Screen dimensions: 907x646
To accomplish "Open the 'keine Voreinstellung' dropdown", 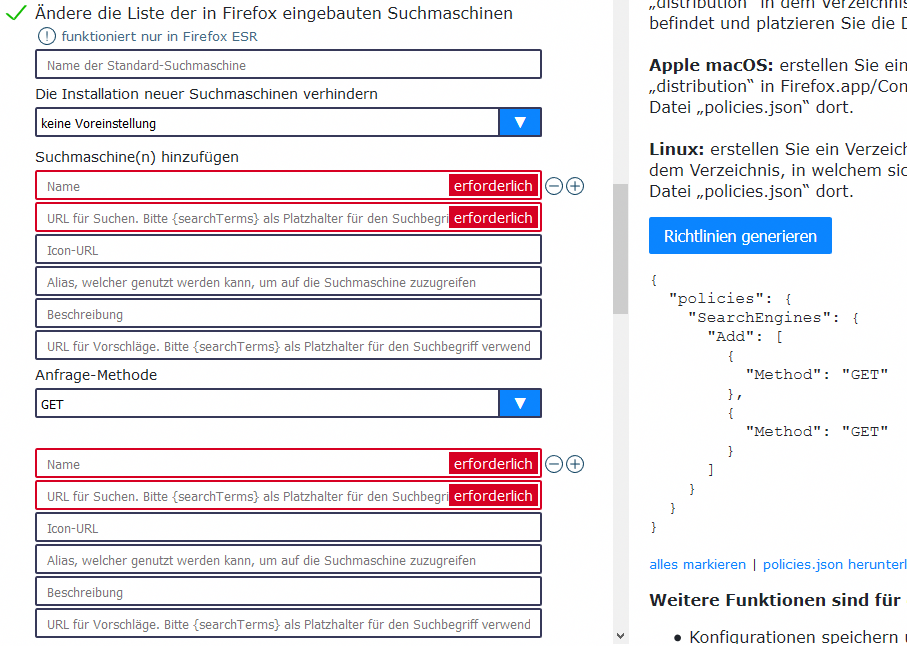I will tap(288, 122).
